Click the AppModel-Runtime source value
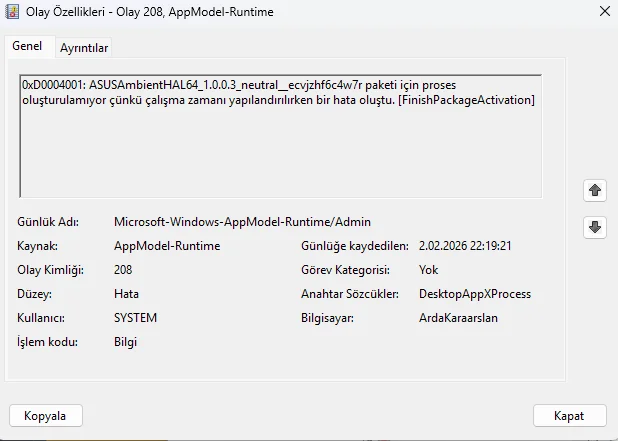618x441 pixels. [x=167, y=246]
